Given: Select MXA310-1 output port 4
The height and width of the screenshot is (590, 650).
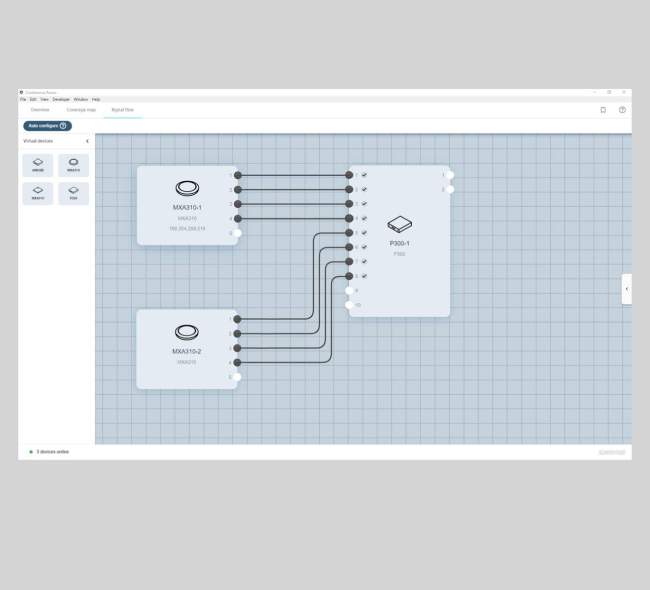Looking at the screenshot, I should pos(238,219).
